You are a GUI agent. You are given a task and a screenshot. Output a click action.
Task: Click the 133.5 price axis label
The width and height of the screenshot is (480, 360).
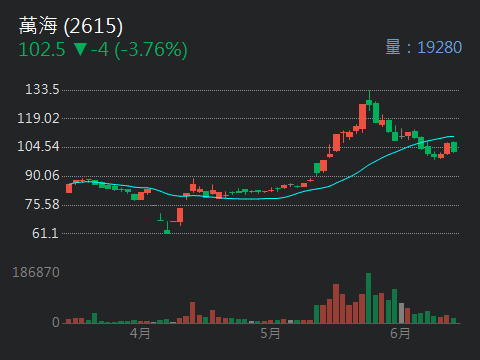click(x=42, y=89)
